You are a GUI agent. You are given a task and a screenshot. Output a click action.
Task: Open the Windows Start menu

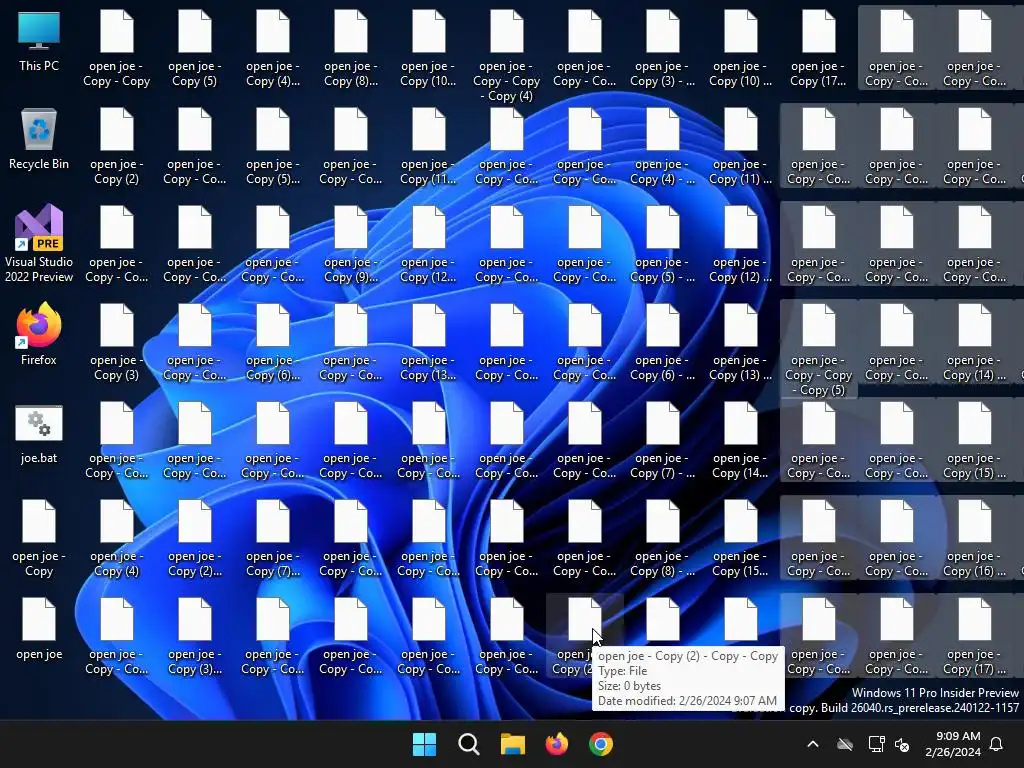point(424,744)
